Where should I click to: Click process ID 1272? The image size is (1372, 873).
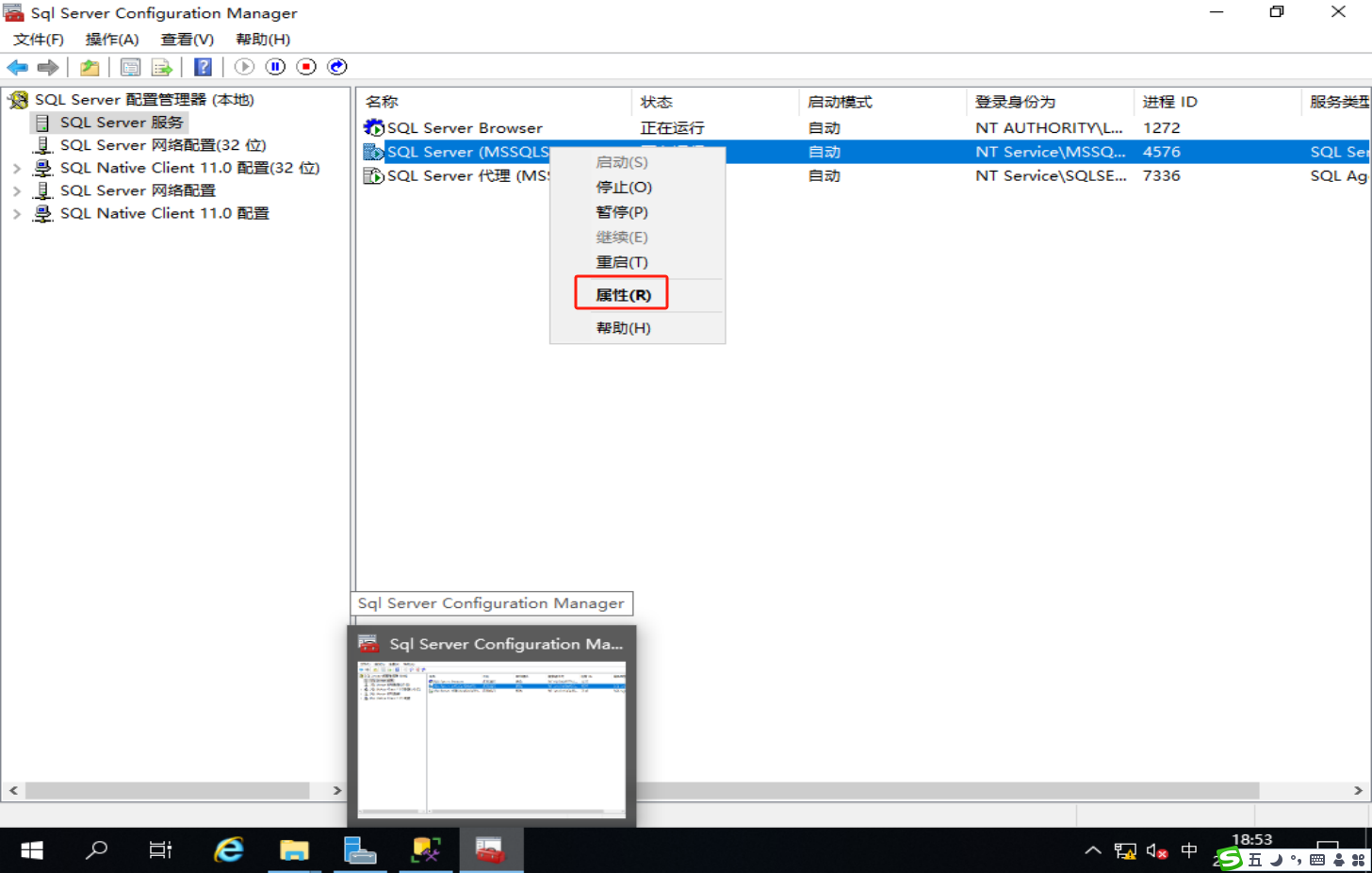(x=1161, y=127)
